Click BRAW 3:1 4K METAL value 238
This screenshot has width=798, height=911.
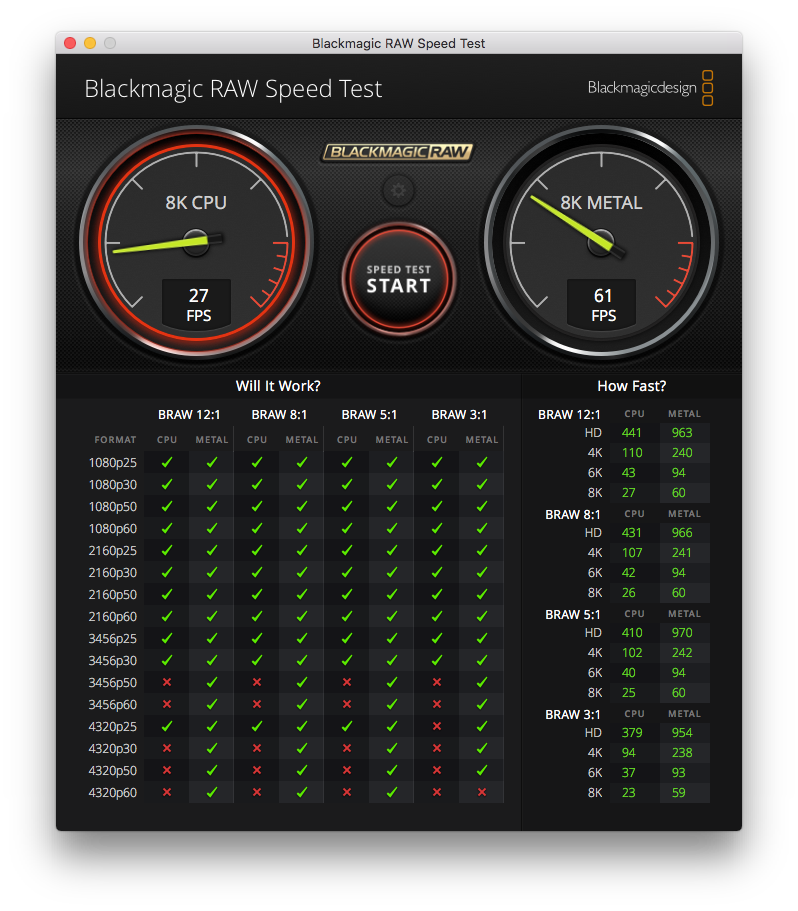tap(682, 753)
